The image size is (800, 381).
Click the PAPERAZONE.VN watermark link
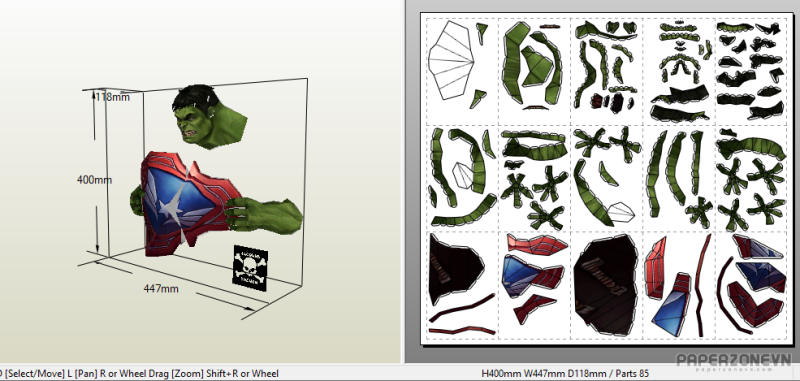(x=734, y=361)
